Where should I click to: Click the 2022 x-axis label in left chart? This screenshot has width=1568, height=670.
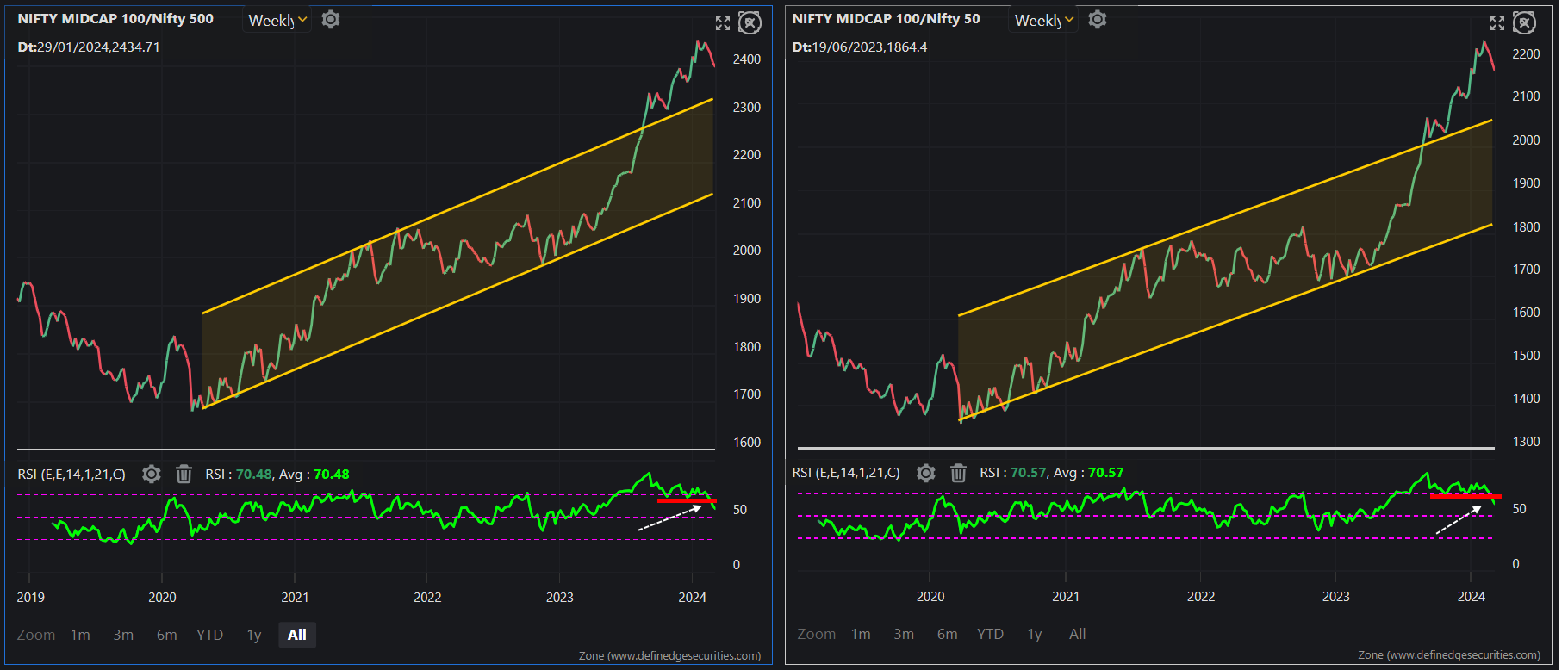(x=427, y=597)
